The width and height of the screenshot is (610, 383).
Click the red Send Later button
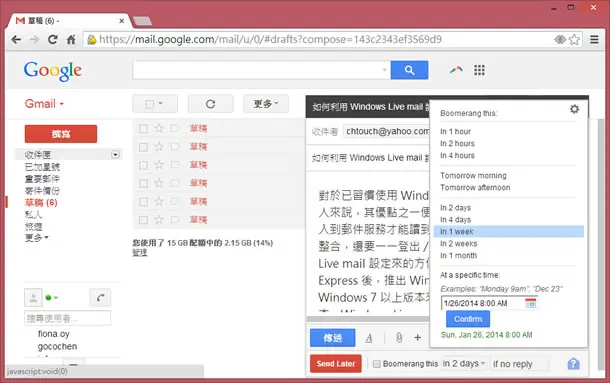pyautogui.click(x=336, y=364)
